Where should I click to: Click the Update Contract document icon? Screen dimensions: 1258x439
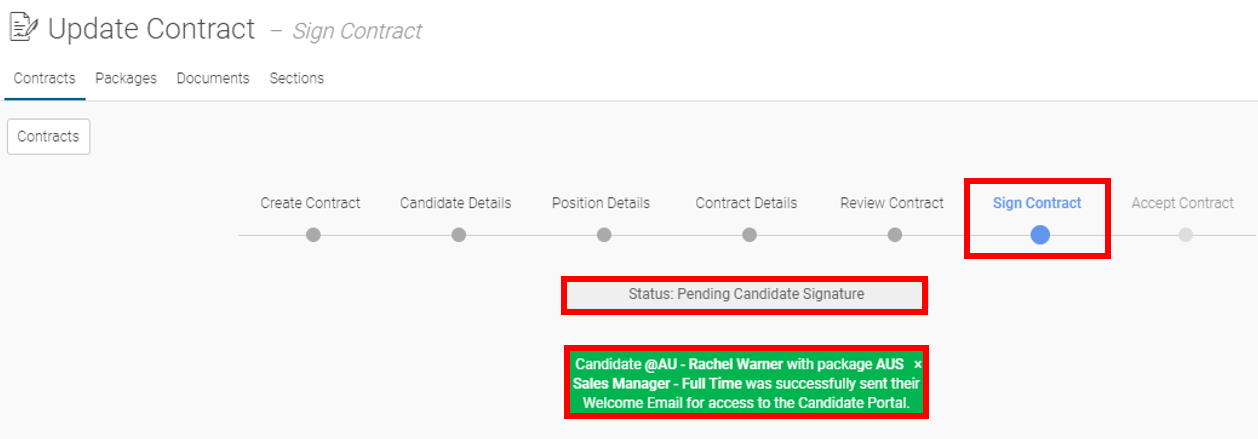click(22, 28)
